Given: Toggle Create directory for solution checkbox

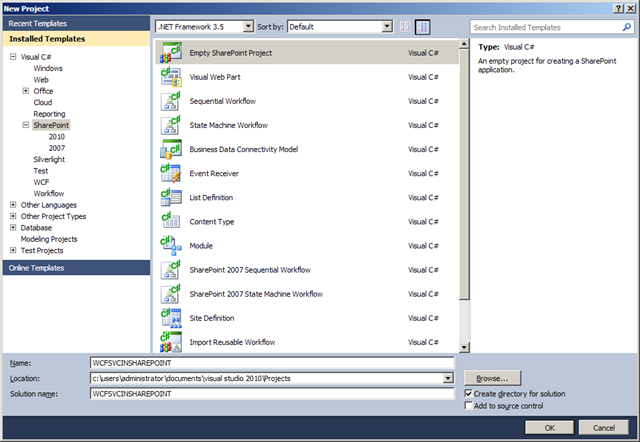Looking at the screenshot, I should (x=469, y=393).
